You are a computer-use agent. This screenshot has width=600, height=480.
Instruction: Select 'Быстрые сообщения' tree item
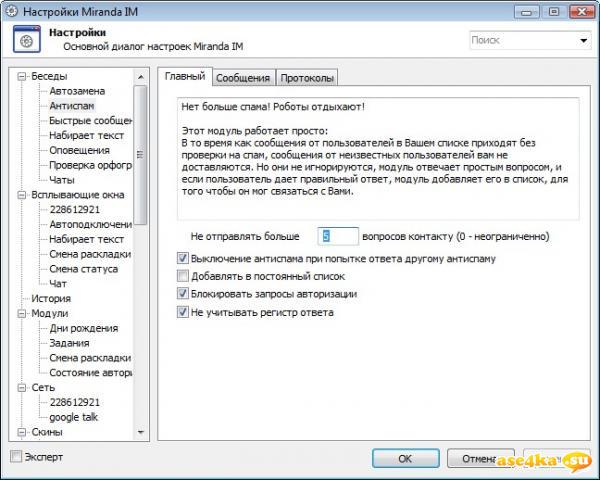pyautogui.click(x=90, y=121)
